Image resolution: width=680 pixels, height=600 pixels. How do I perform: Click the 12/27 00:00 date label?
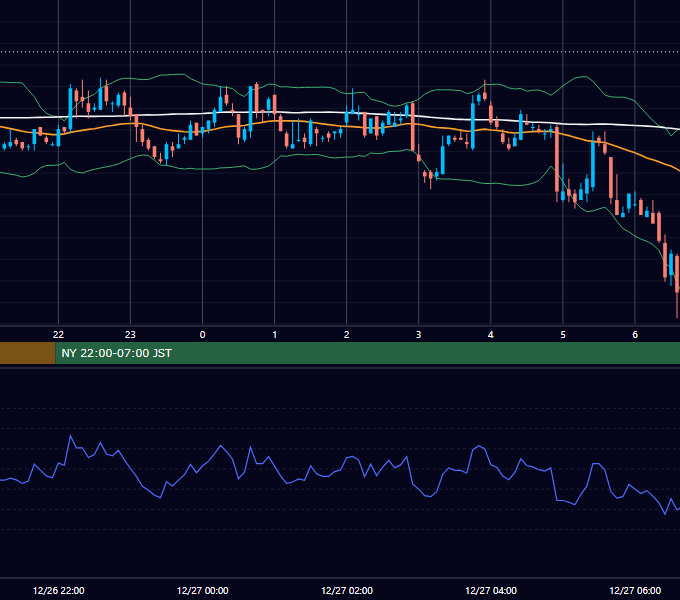(203, 590)
